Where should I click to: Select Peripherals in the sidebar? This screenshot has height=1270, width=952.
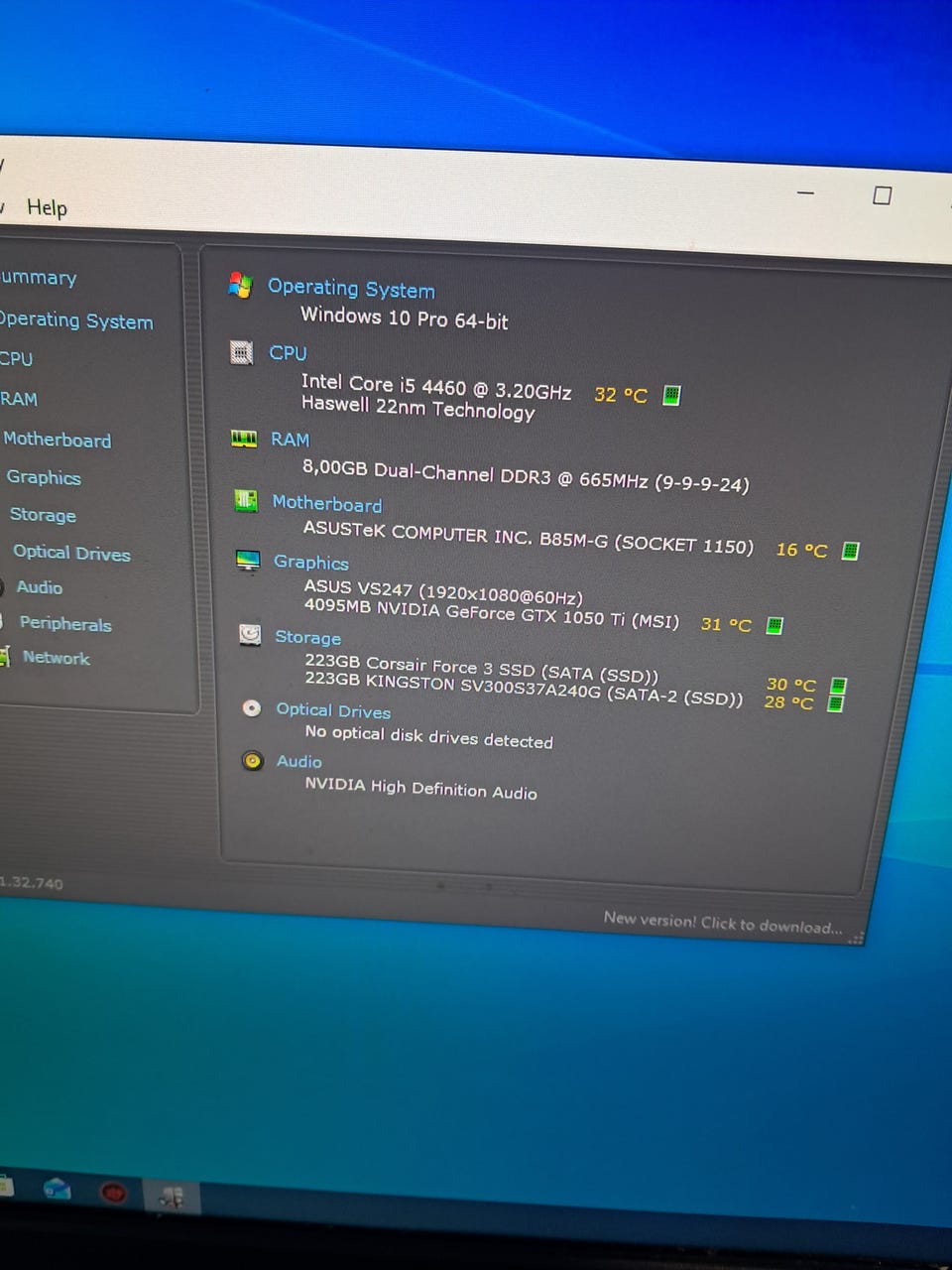pyautogui.click(x=65, y=623)
